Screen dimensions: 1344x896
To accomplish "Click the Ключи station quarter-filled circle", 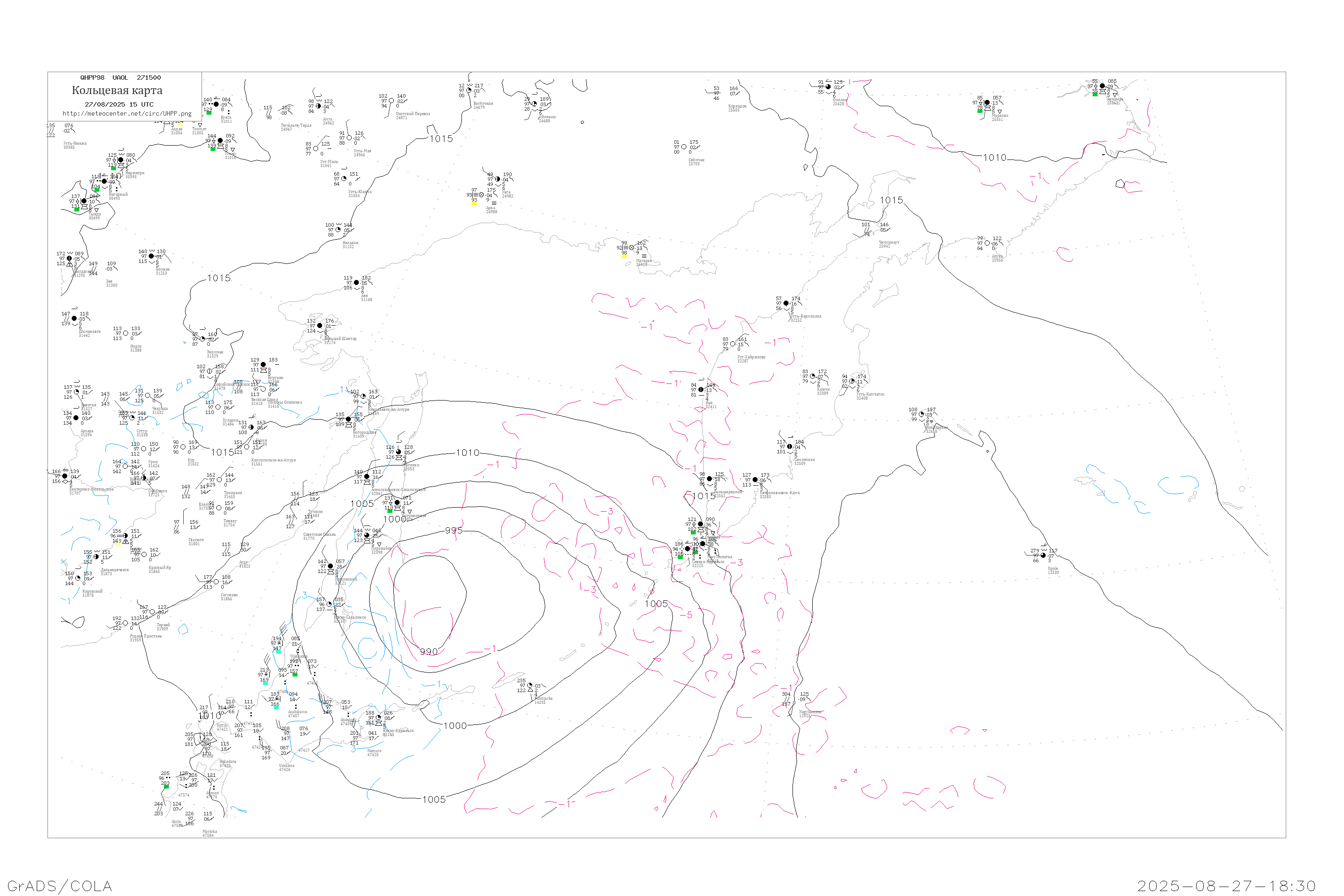I will [x=813, y=377].
